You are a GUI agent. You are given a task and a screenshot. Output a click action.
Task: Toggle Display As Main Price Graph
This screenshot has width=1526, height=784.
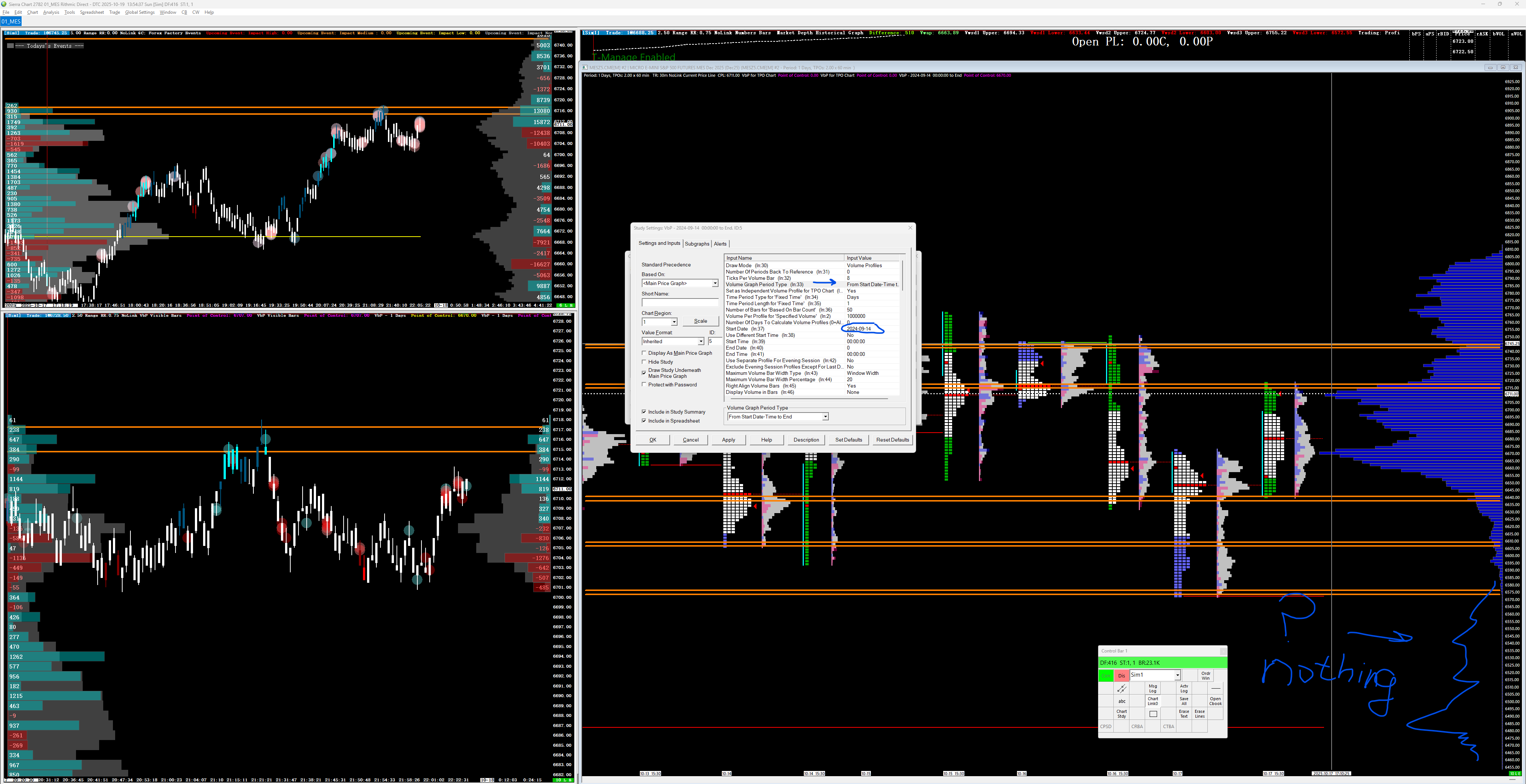tap(645, 353)
